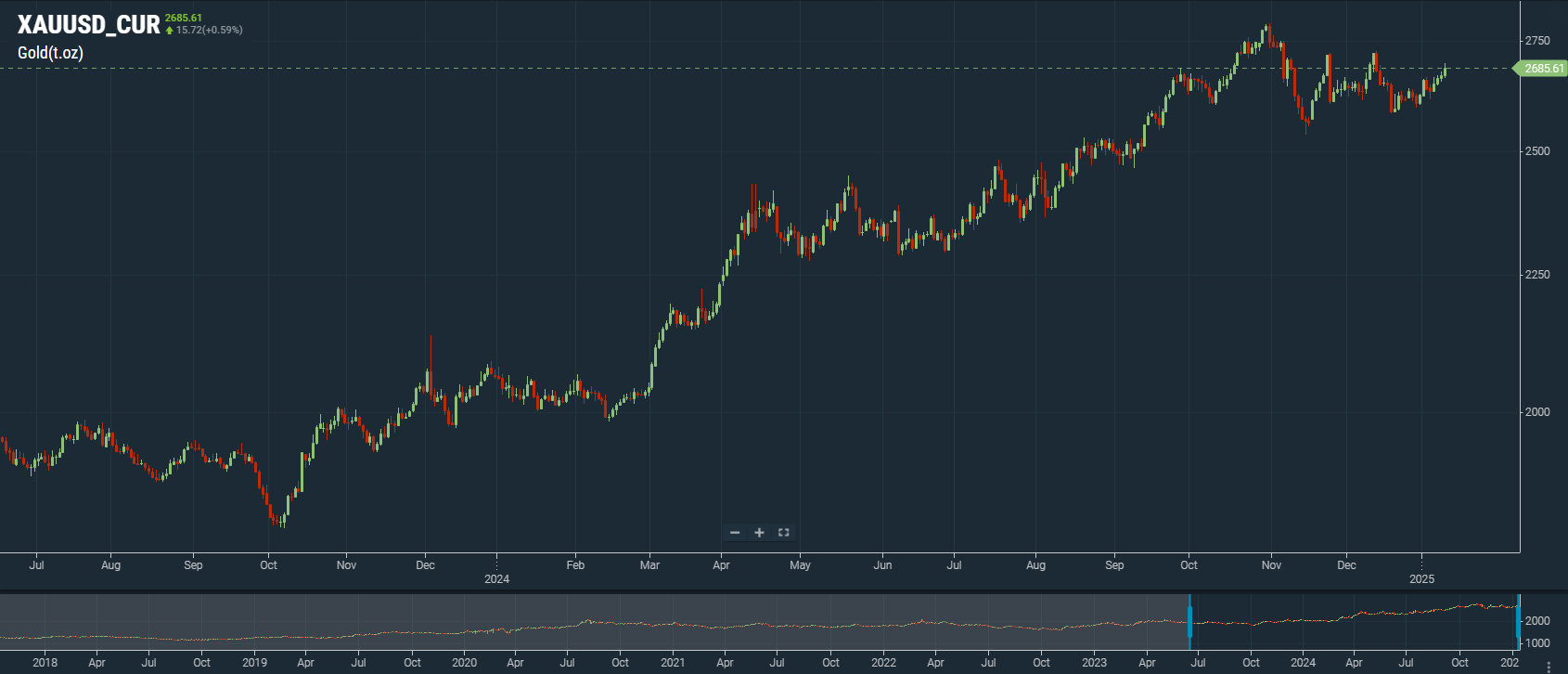Click the Jun label on main time axis

click(882, 564)
